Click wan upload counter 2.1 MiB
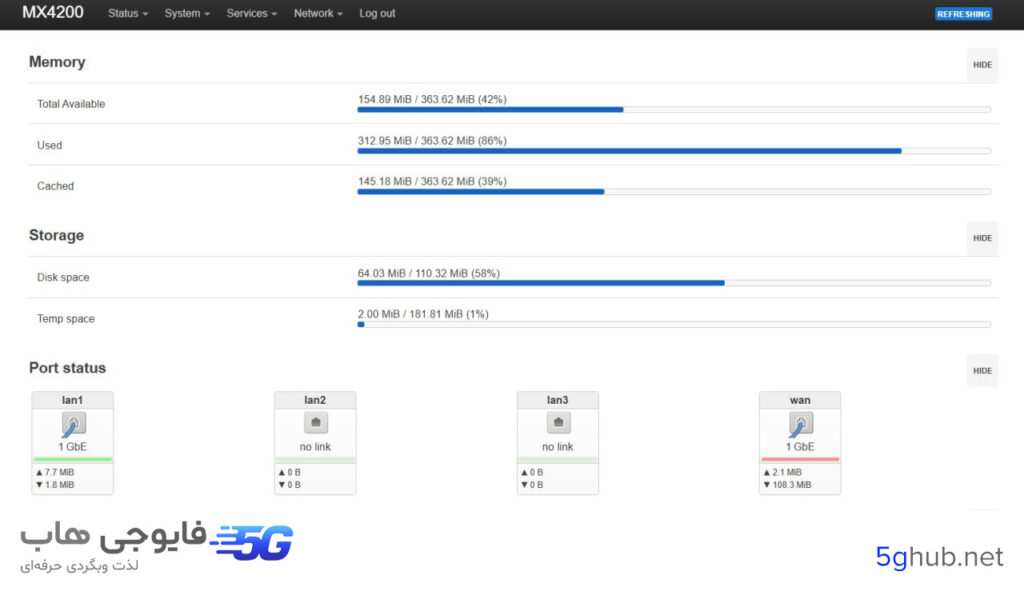Screen dimensions: 1024x591 coord(783,472)
